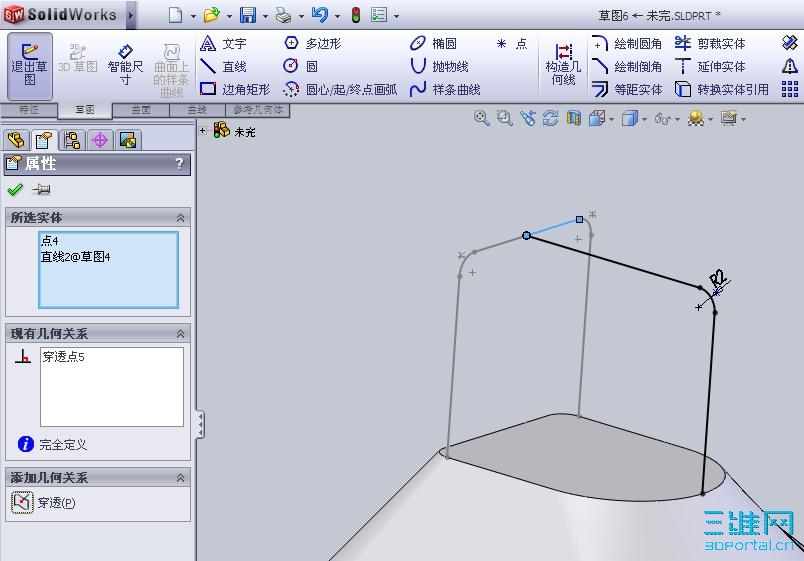
Task: Expand the 未完 flyout feature tree
Action: [203, 130]
